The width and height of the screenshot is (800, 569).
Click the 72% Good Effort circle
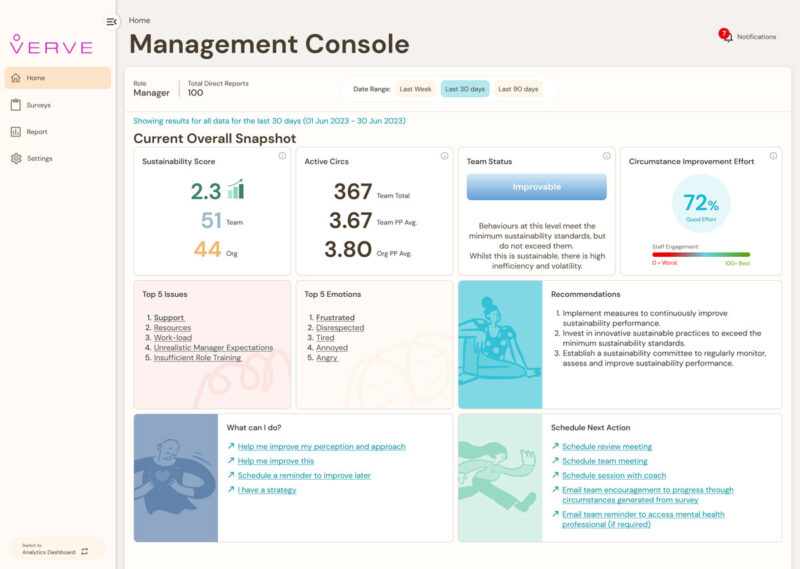[x=700, y=203]
